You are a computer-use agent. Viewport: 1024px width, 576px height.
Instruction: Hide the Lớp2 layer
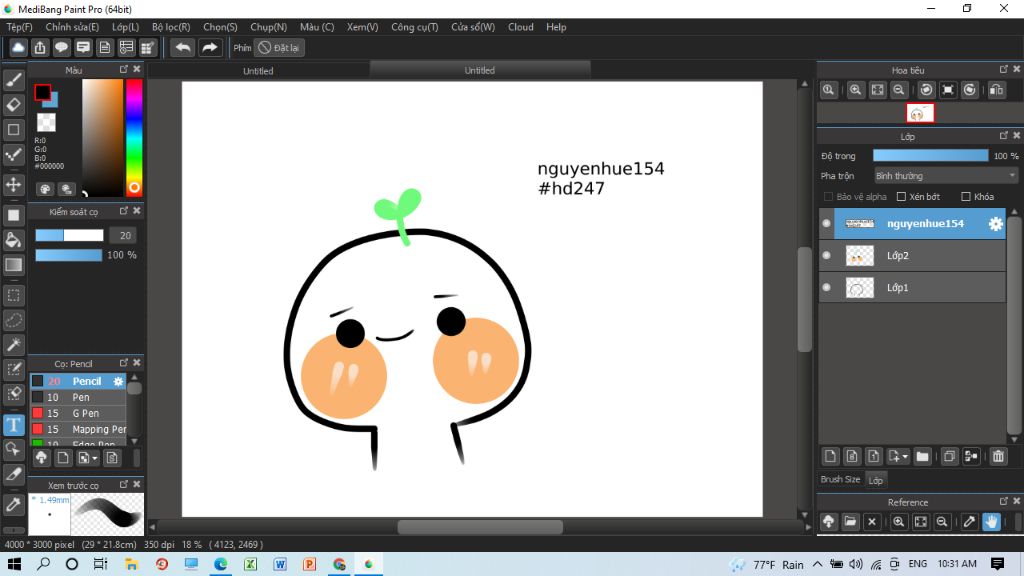pos(827,255)
